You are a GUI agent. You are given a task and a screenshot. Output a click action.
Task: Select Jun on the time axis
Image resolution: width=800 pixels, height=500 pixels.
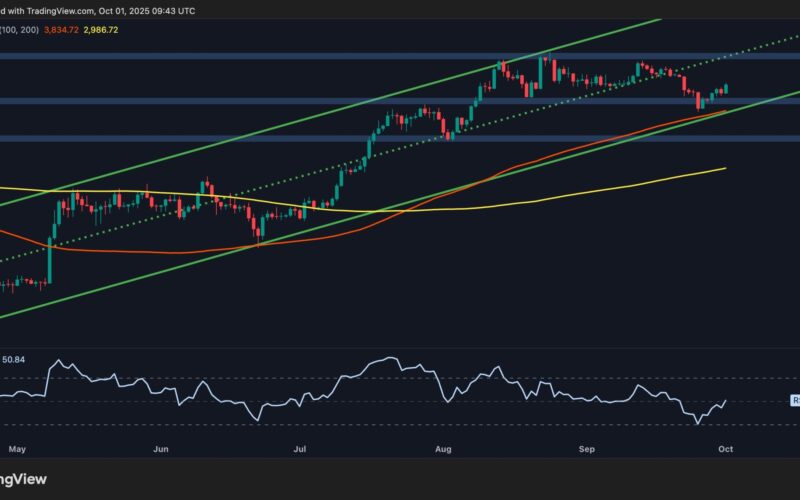(x=160, y=450)
